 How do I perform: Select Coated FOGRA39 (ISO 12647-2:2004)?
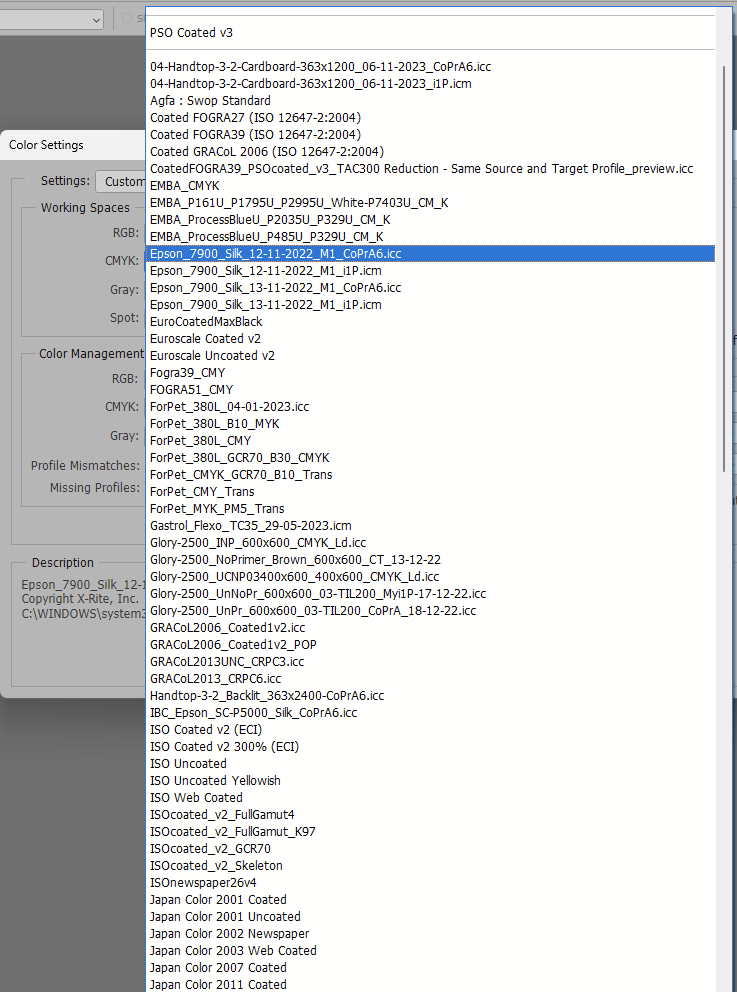430,135
